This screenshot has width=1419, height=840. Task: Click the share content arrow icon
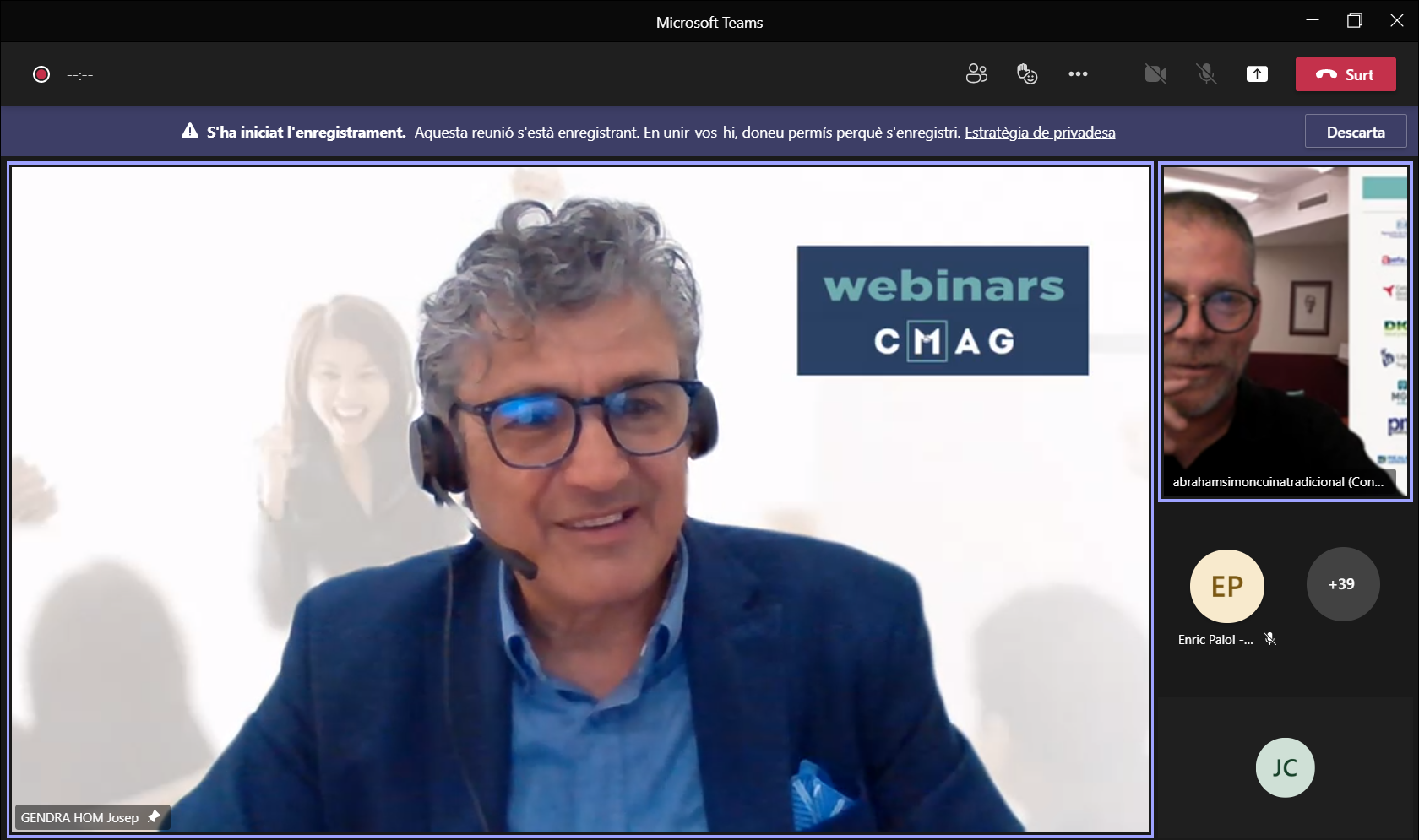1257,74
